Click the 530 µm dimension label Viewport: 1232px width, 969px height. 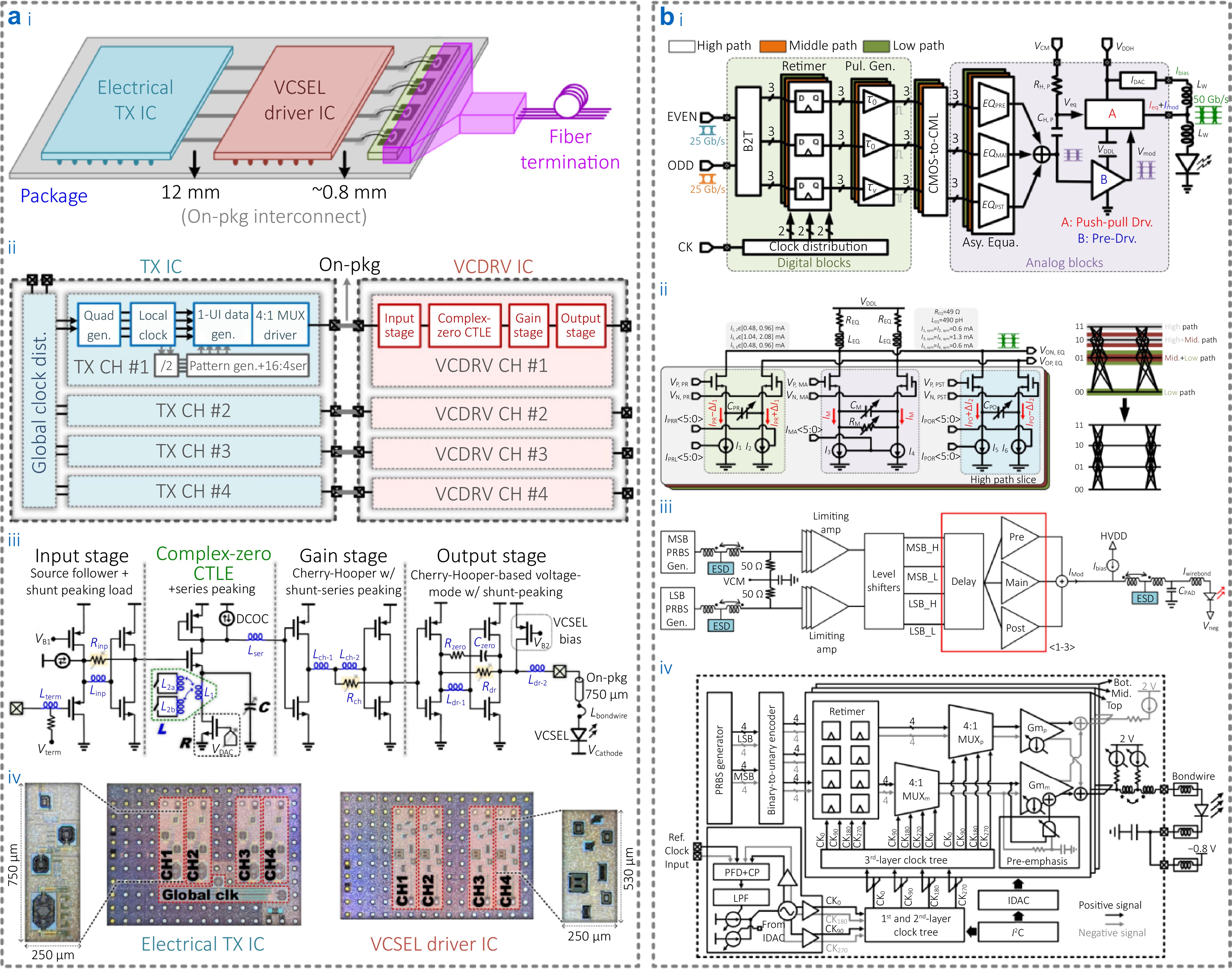(629, 869)
